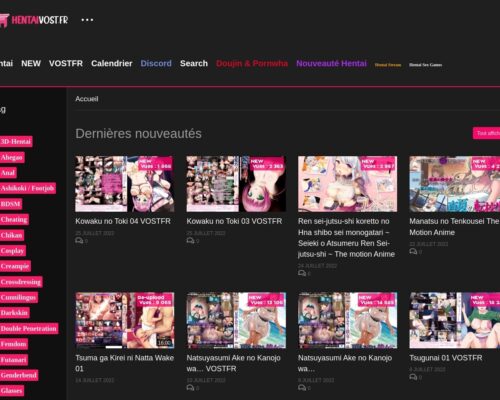Viewport: 500px width, 400px height.
Task: Click the comments icon under Kowaku no Toki 03
Action: click(x=190, y=241)
